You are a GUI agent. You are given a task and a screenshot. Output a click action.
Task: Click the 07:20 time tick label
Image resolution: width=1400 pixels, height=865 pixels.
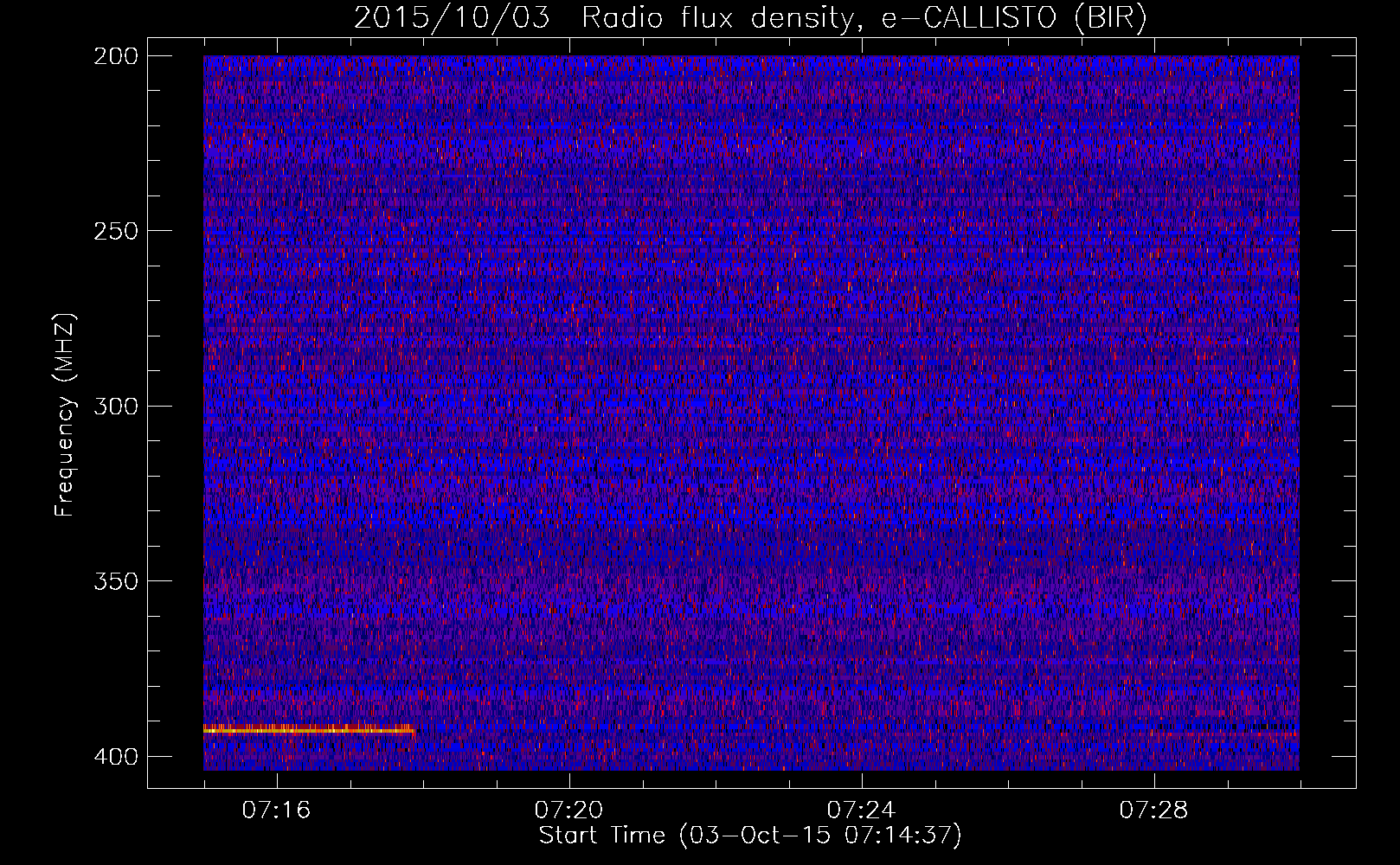coord(569,811)
